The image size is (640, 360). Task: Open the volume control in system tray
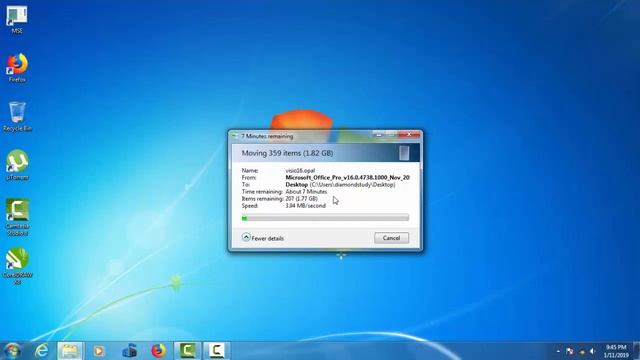tap(593, 351)
